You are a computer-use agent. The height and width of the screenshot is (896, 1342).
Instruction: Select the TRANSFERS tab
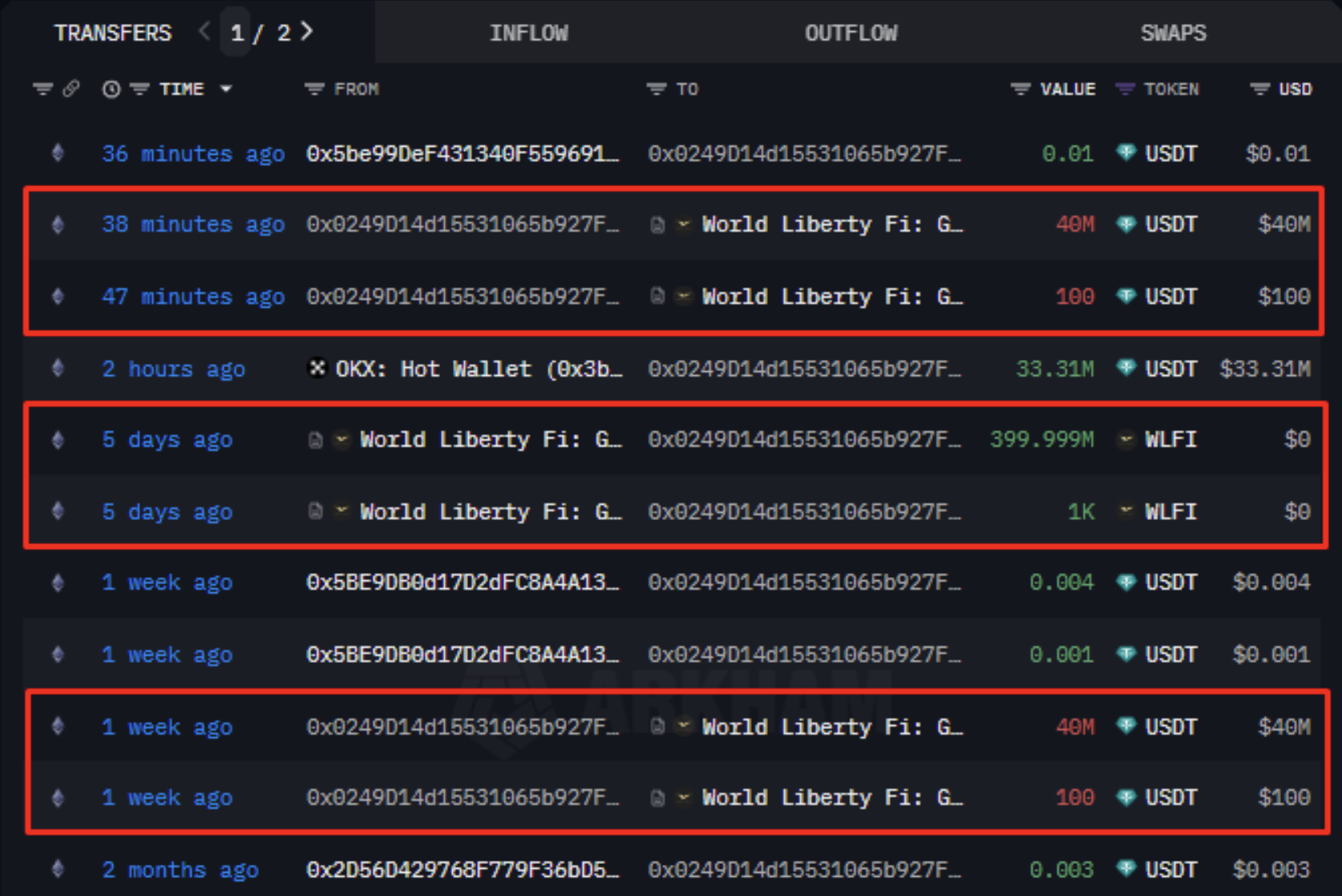(113, 33)
